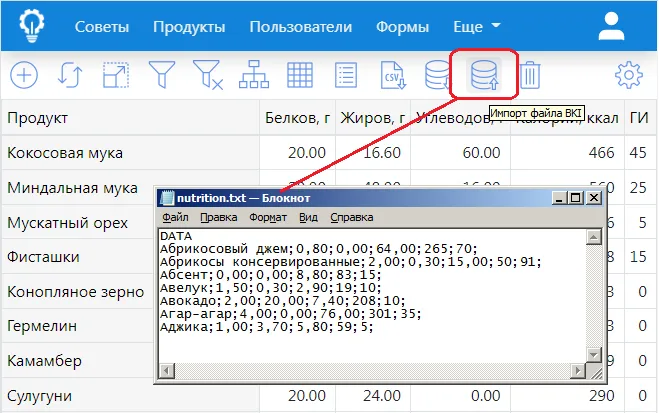Open the Формы menu item

[x=402, y=27]
